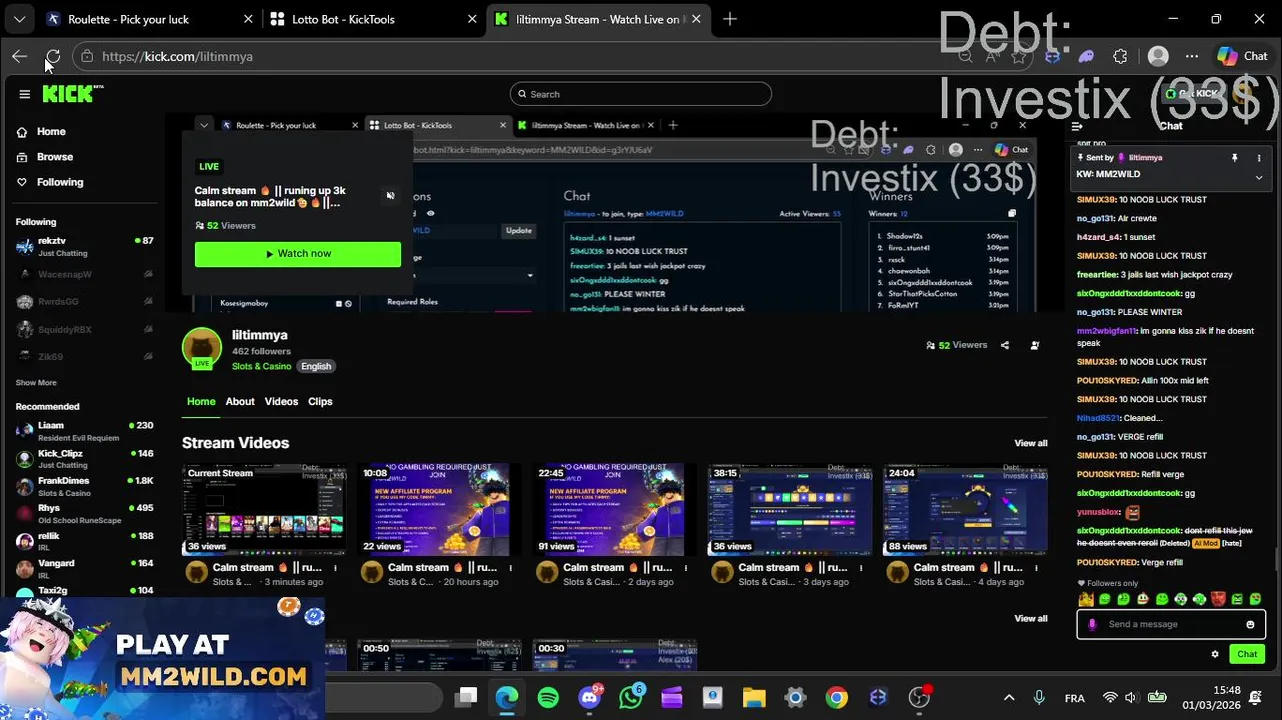Click the address bar URL
This screenshot has width=1282, height=720.
pyautogui.click(x=177, y=57)
